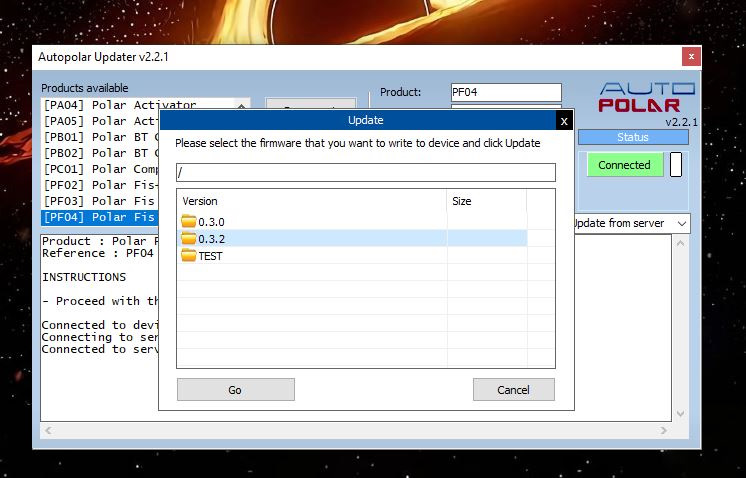The height and width of the screenshot is (478, 746).
Task: Cancel the Update dialog
Action: pyautogui.click(x=513, y=390)
